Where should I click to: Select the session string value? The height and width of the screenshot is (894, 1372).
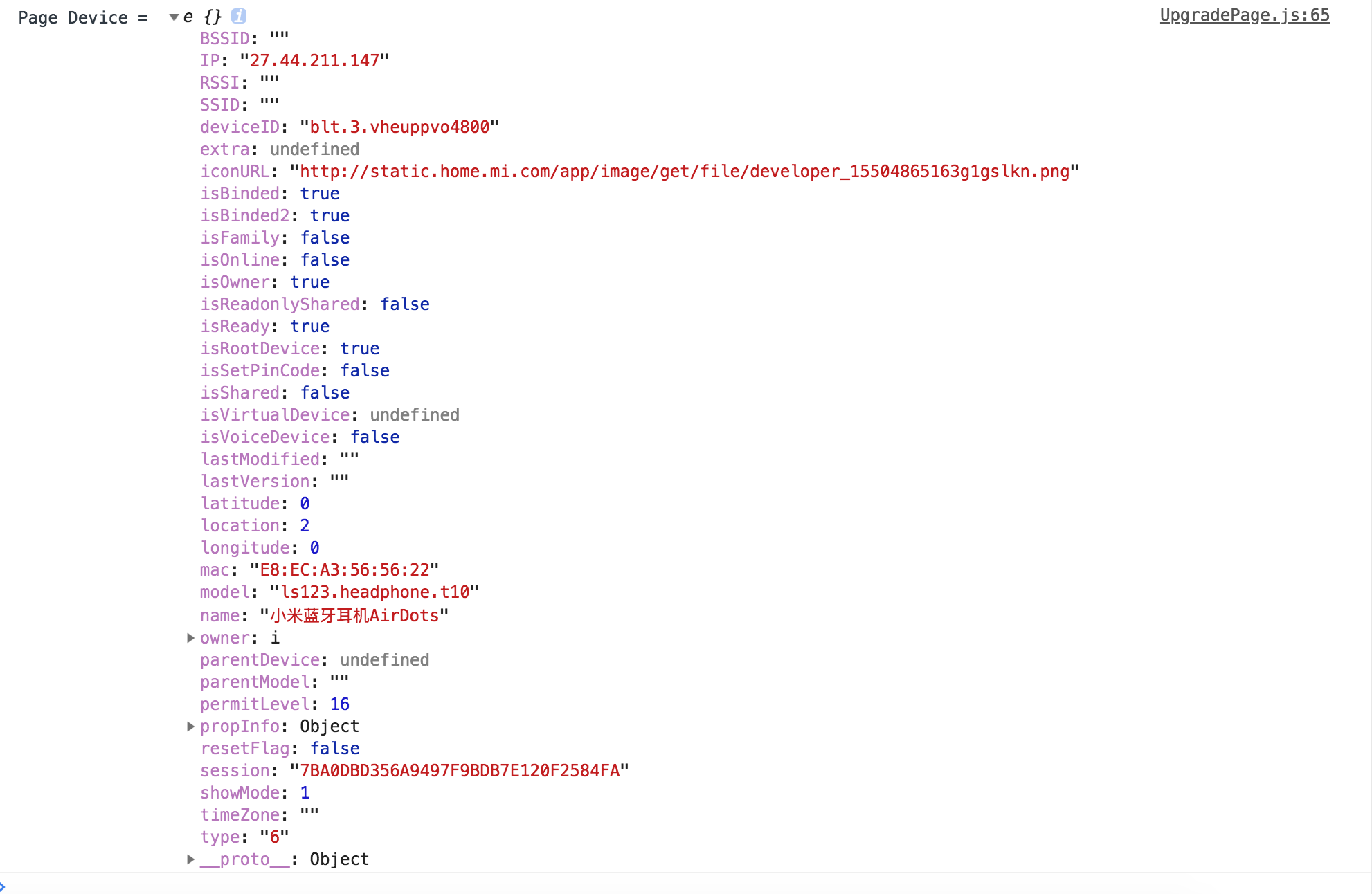click(x=460, y=770)
